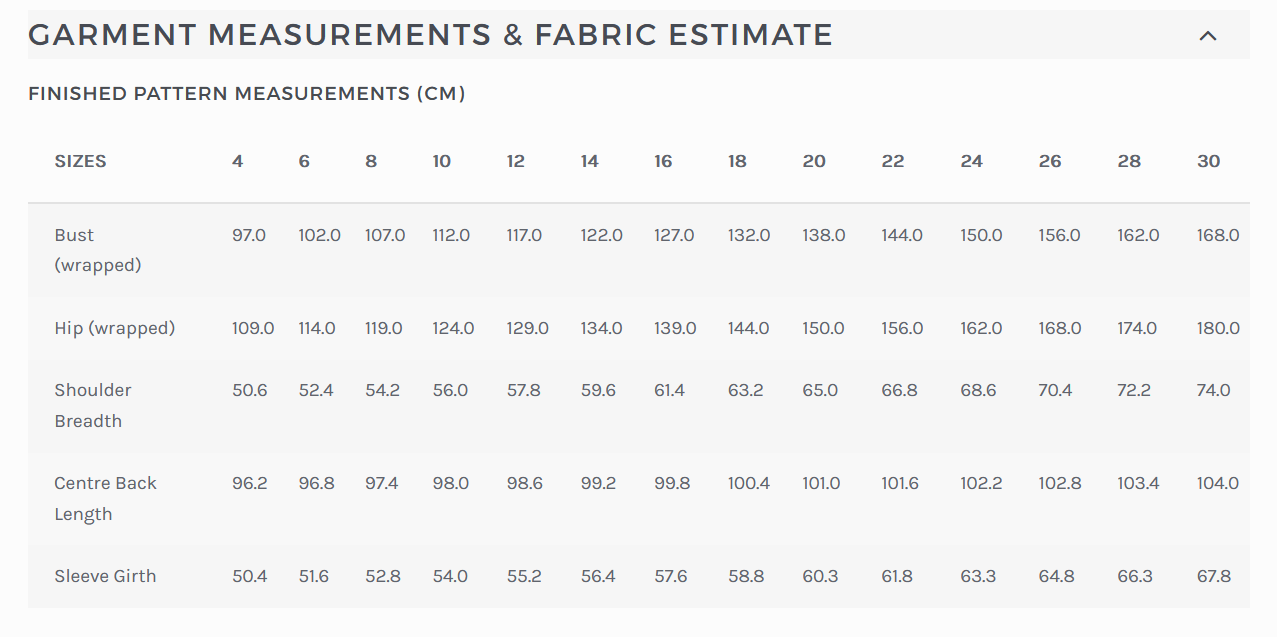Select size 18 column header
Image resolution: width=1277 pixels, height=637 pixels.
(x=737, y=161)
